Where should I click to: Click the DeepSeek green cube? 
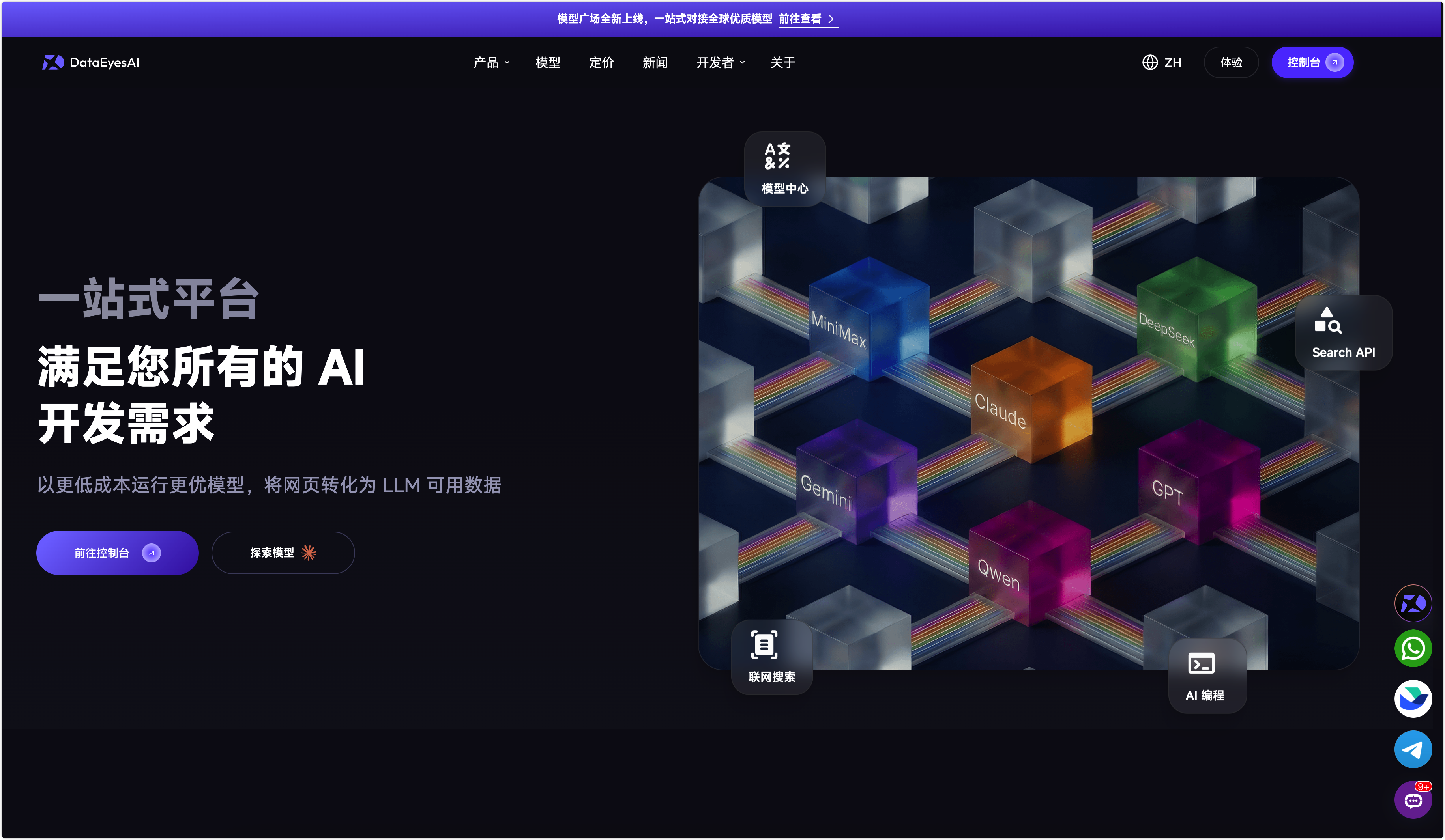point(1196,319)
